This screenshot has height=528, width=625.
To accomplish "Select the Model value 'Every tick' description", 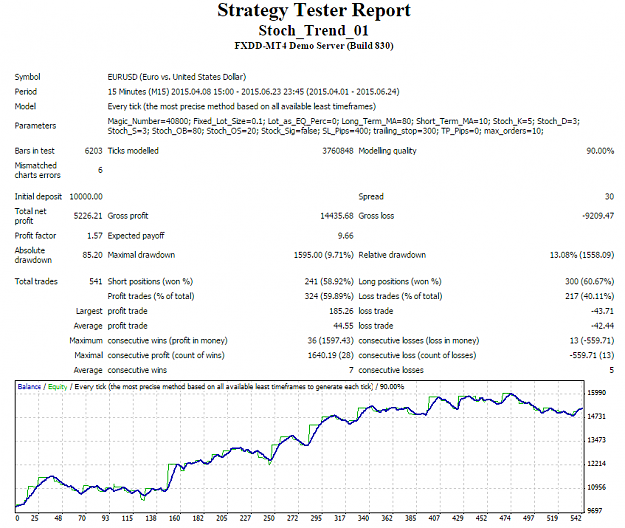I will (x=242, y=106).
